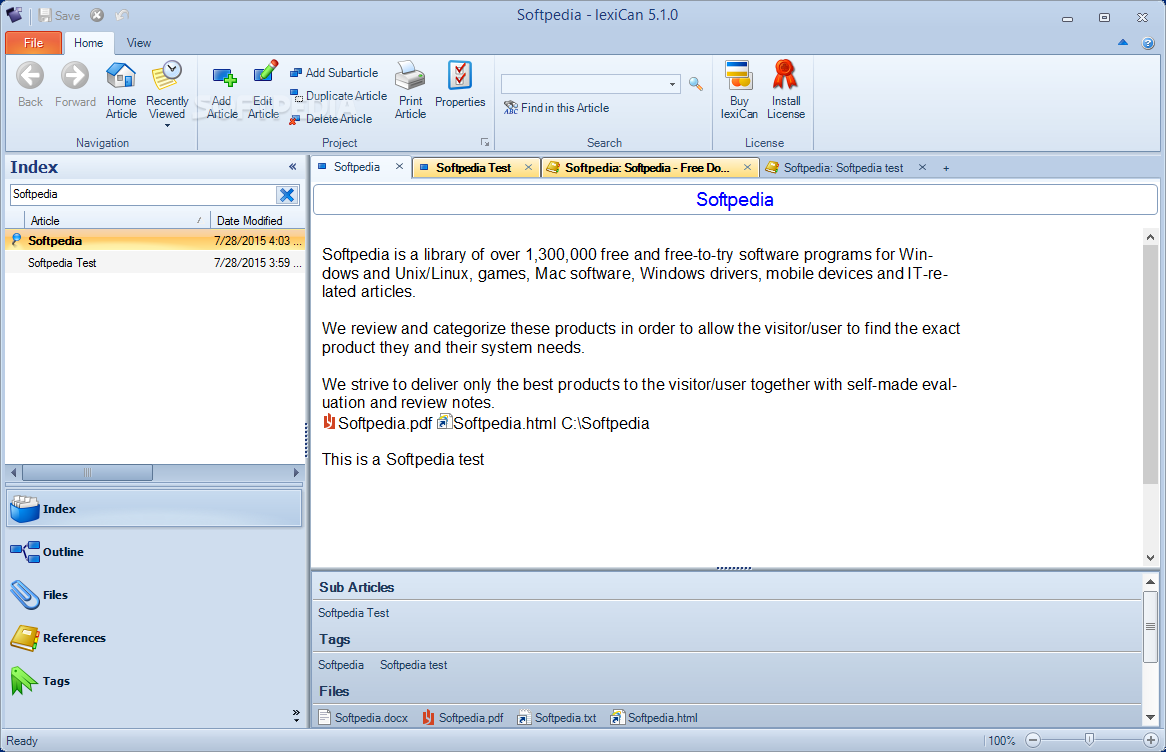Expand navigation pane options chevron
1166x752 pixels.
pyautogui.click(x=296, y=716)
